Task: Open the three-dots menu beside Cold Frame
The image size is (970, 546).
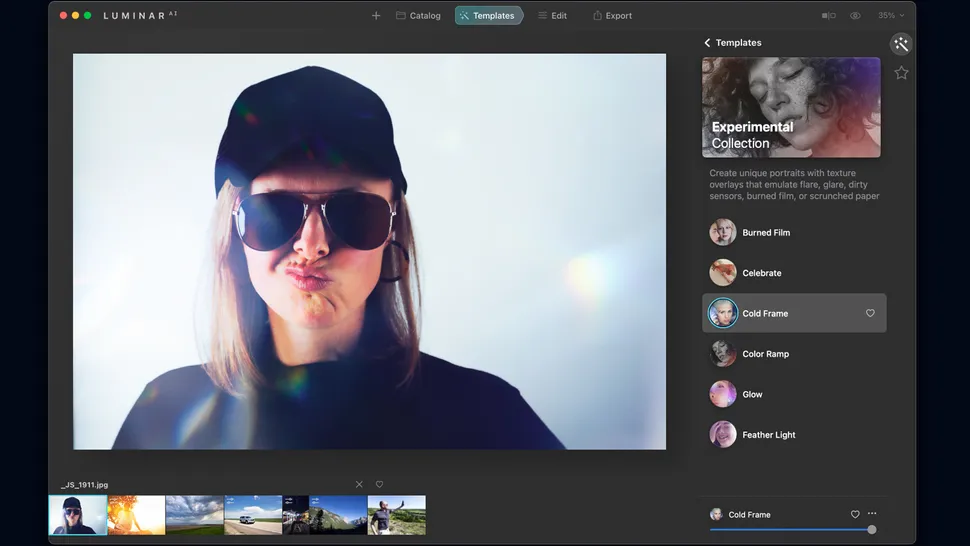Action: coord(872,514)
